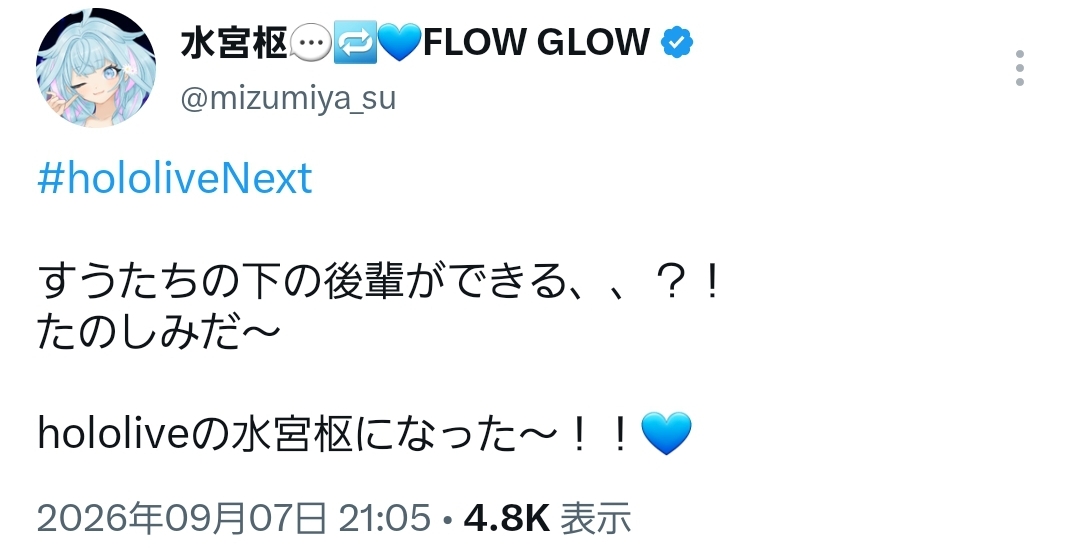This screenshot has height=558, width=1080.
Task: Click the ?! punctuation ending the first line
Action: click(689, 282)
